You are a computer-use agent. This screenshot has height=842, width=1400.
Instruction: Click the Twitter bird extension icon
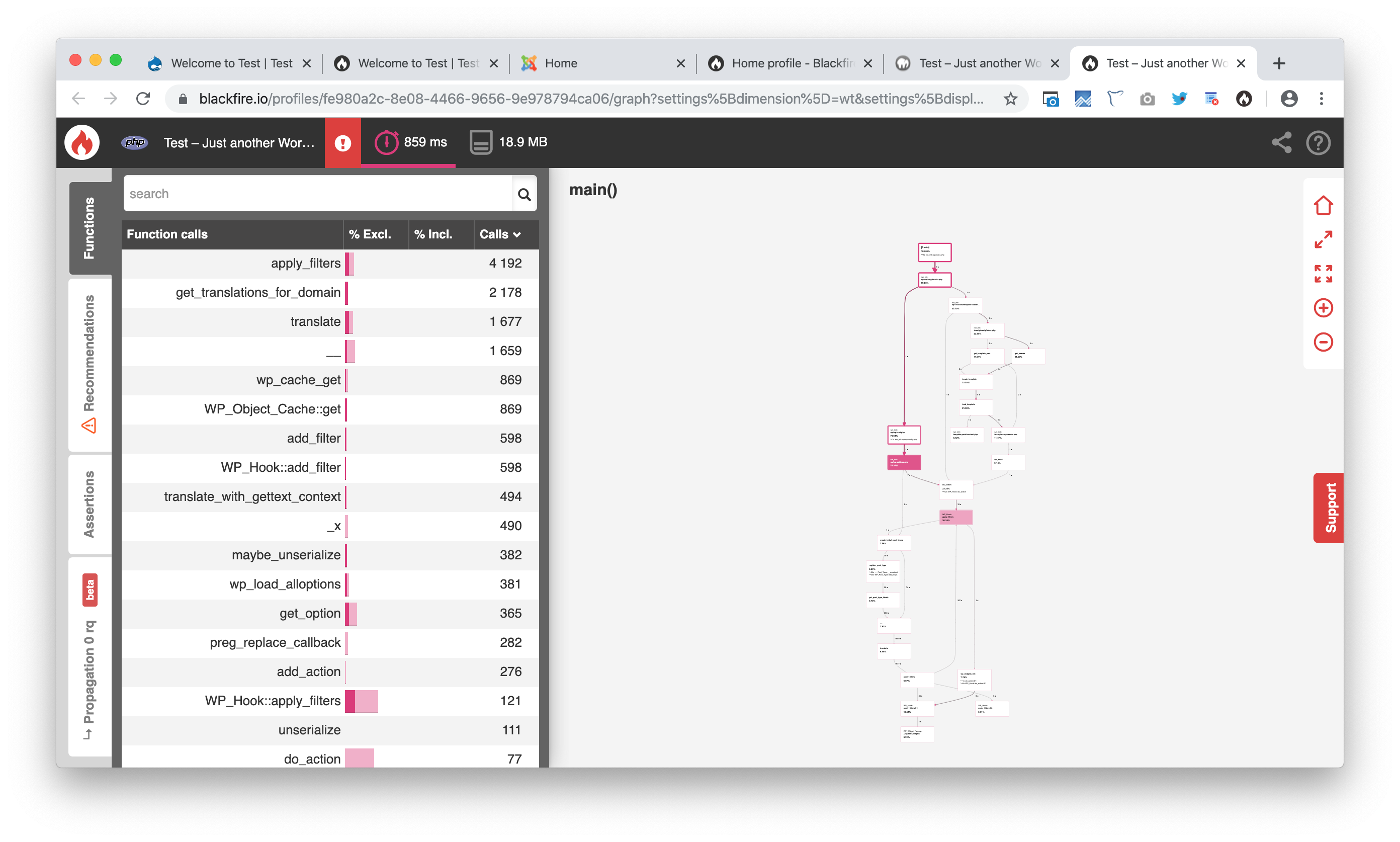click(x=1179, y=99)
